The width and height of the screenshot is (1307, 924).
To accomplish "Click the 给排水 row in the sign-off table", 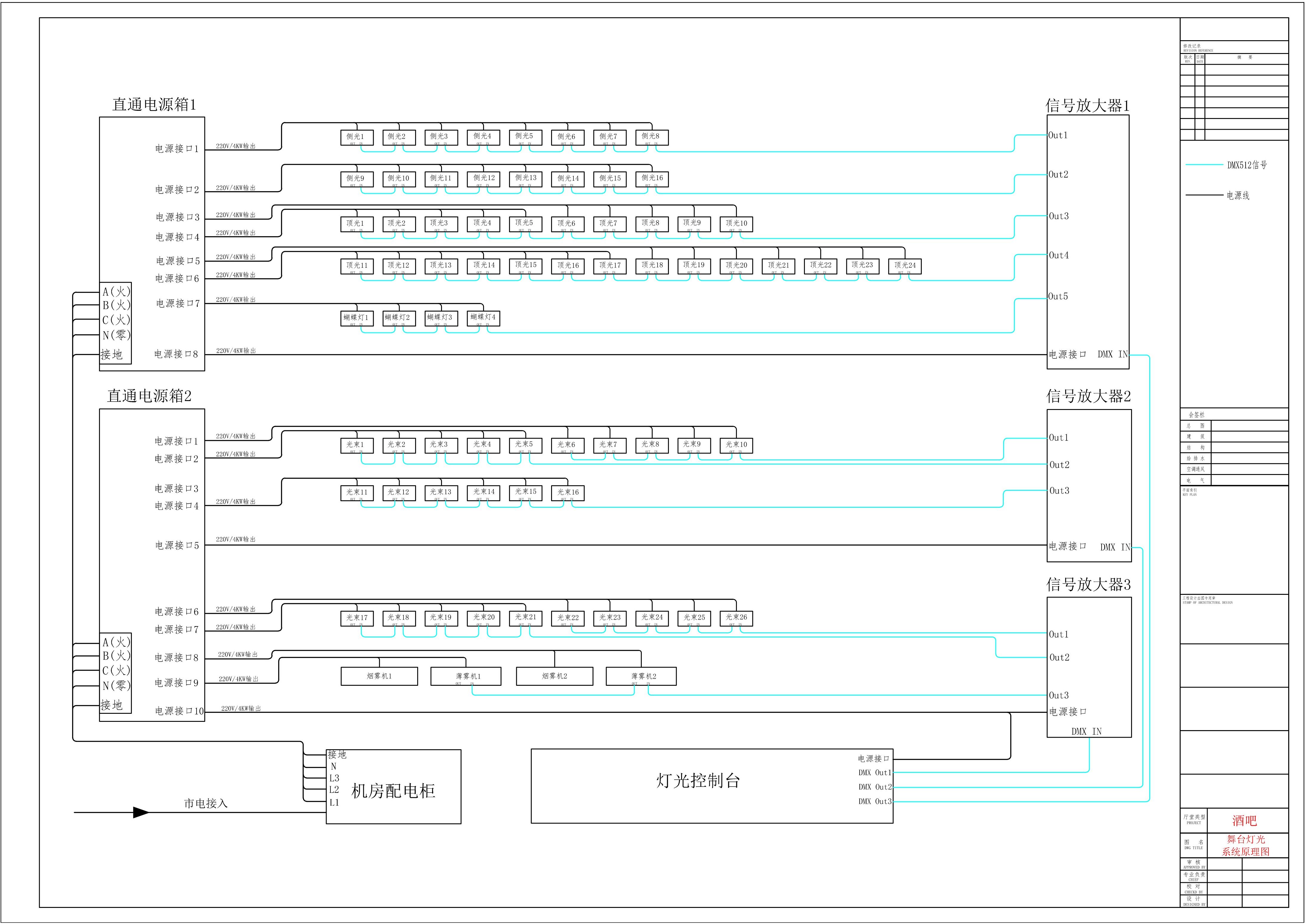I will (x=1234, y=459).
